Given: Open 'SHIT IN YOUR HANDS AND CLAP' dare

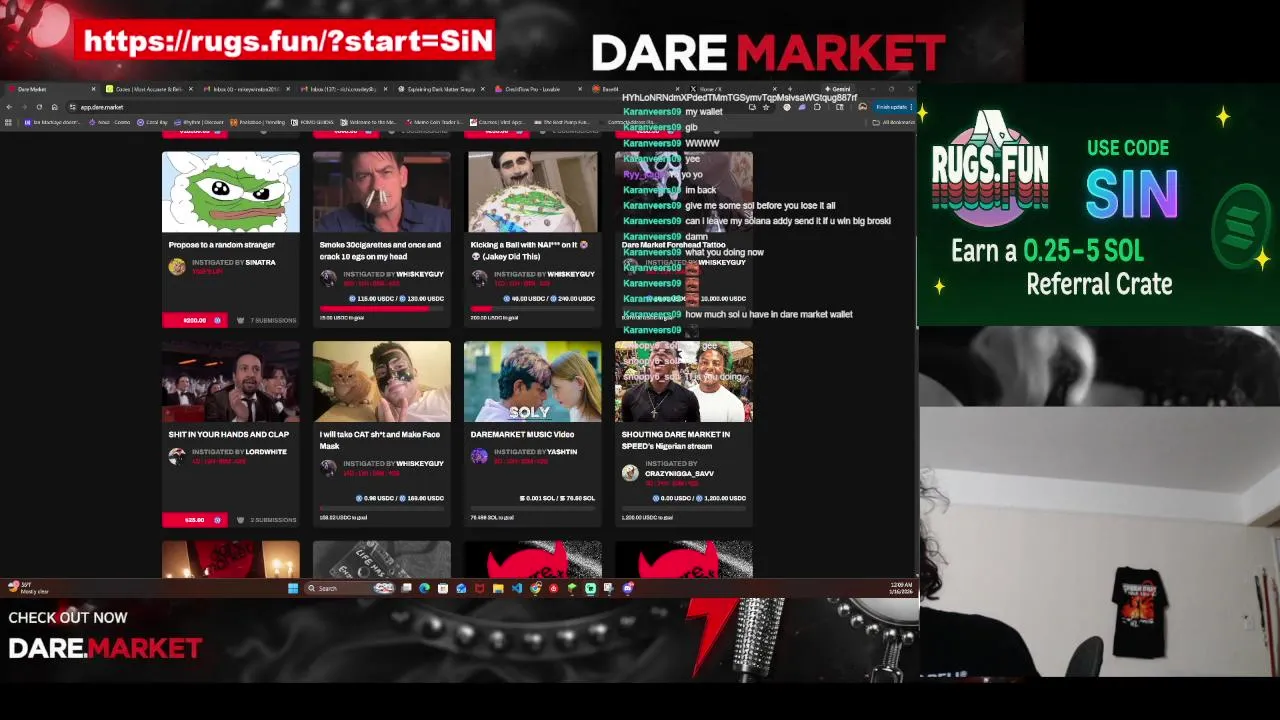Looking at the screenshot, I should [229, 435].
